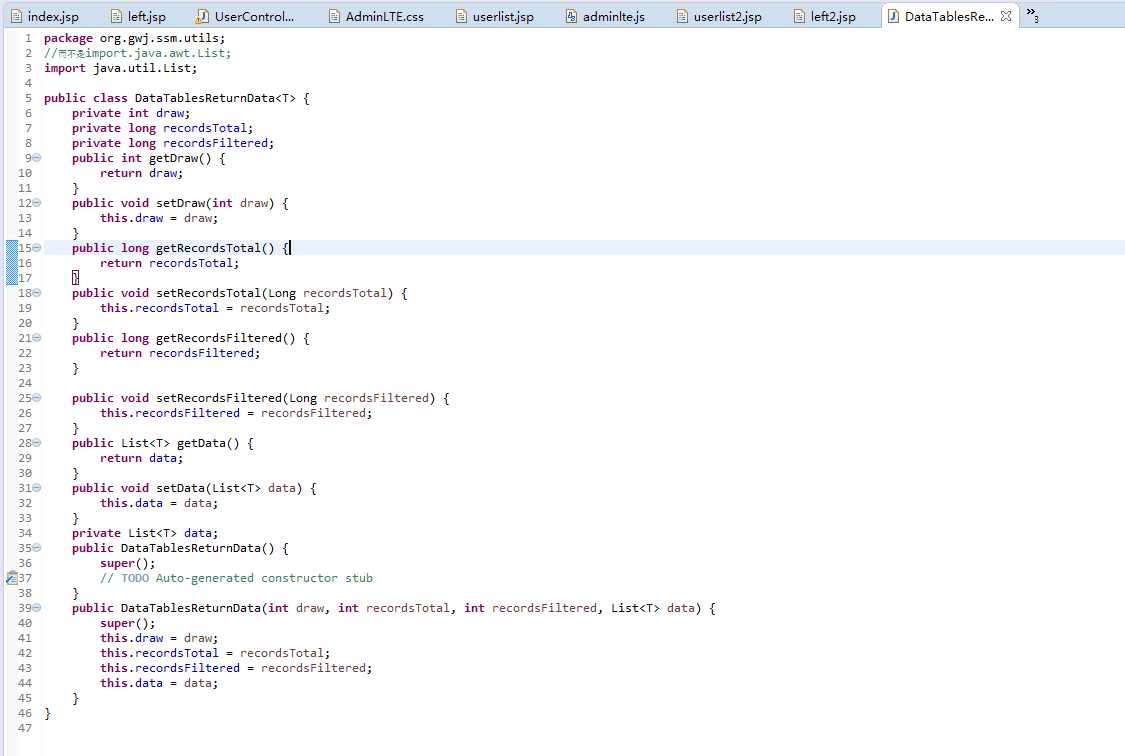
Task: Open the adminlte.js tab
Action: 606,16
